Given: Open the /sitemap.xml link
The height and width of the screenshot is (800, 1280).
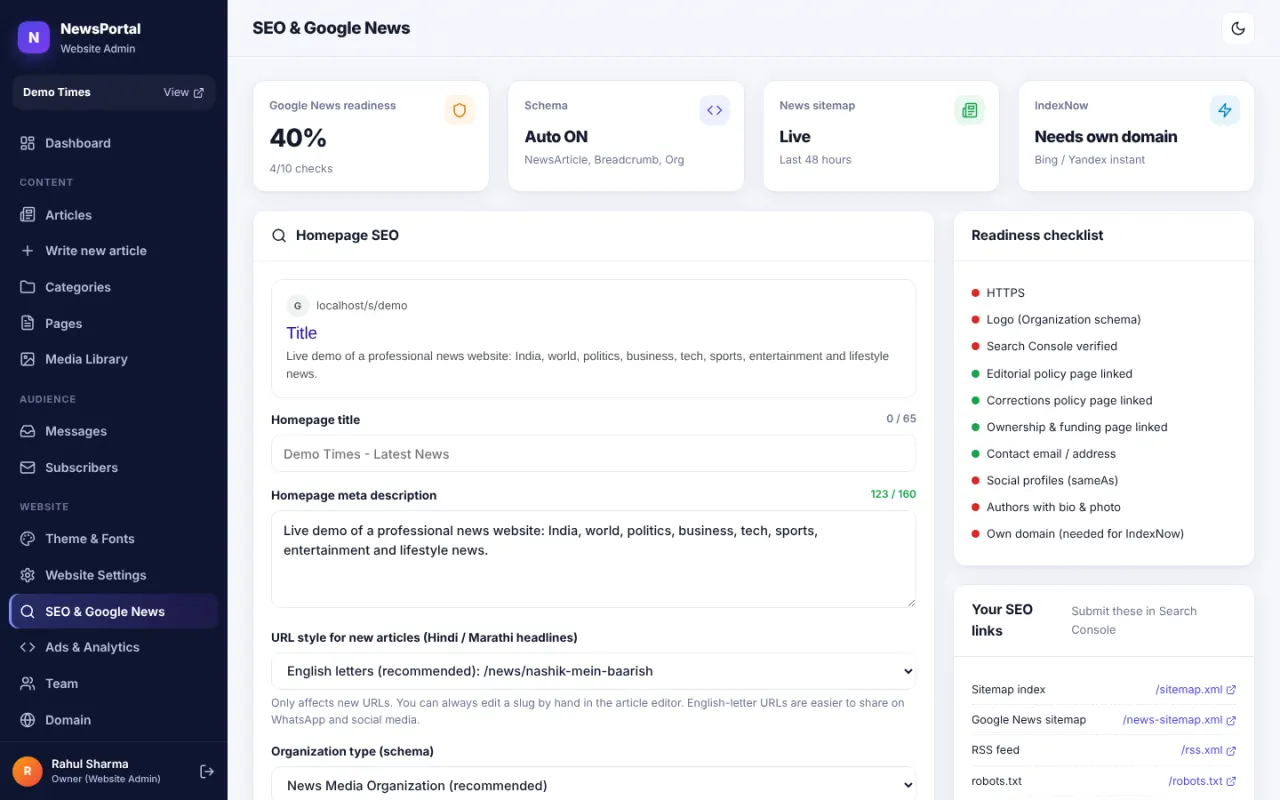Looking at the screenshot, I should 1195,690.
